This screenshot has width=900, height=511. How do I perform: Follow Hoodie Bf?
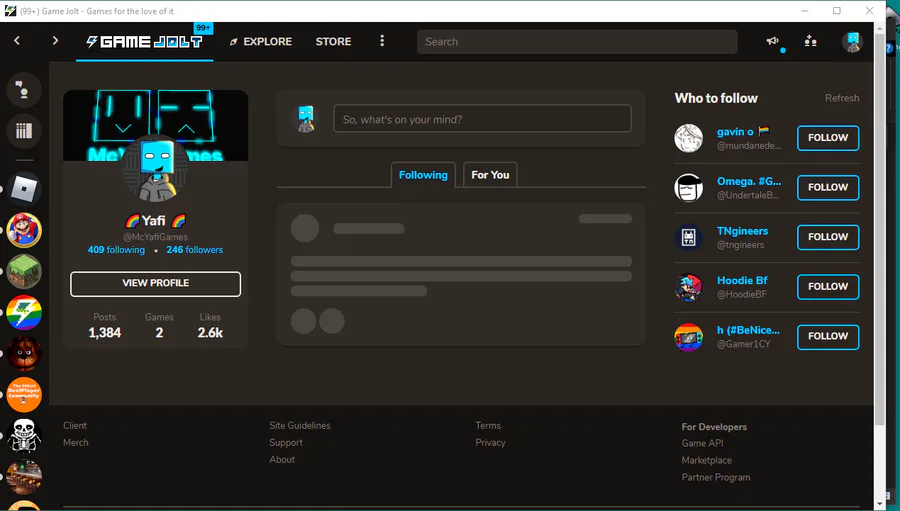pos(828,287)
